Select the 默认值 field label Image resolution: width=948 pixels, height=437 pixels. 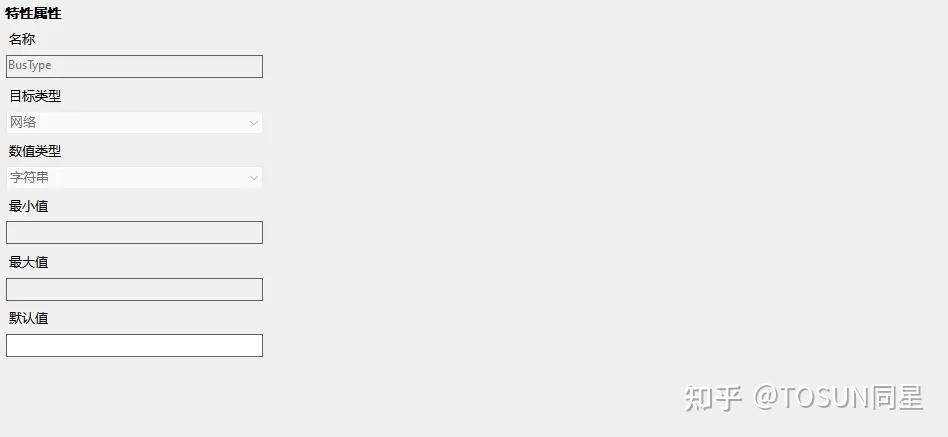coord(29,318)
